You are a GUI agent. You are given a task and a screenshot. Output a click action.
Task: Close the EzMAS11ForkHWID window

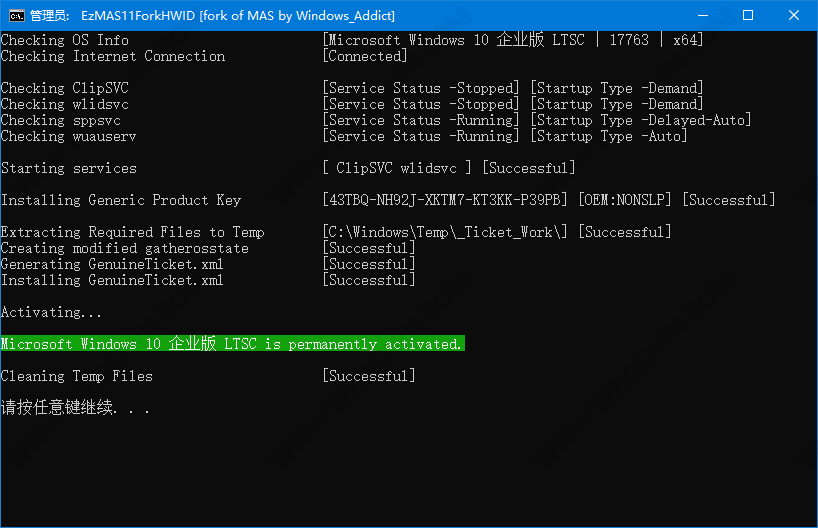click(793, 15)
